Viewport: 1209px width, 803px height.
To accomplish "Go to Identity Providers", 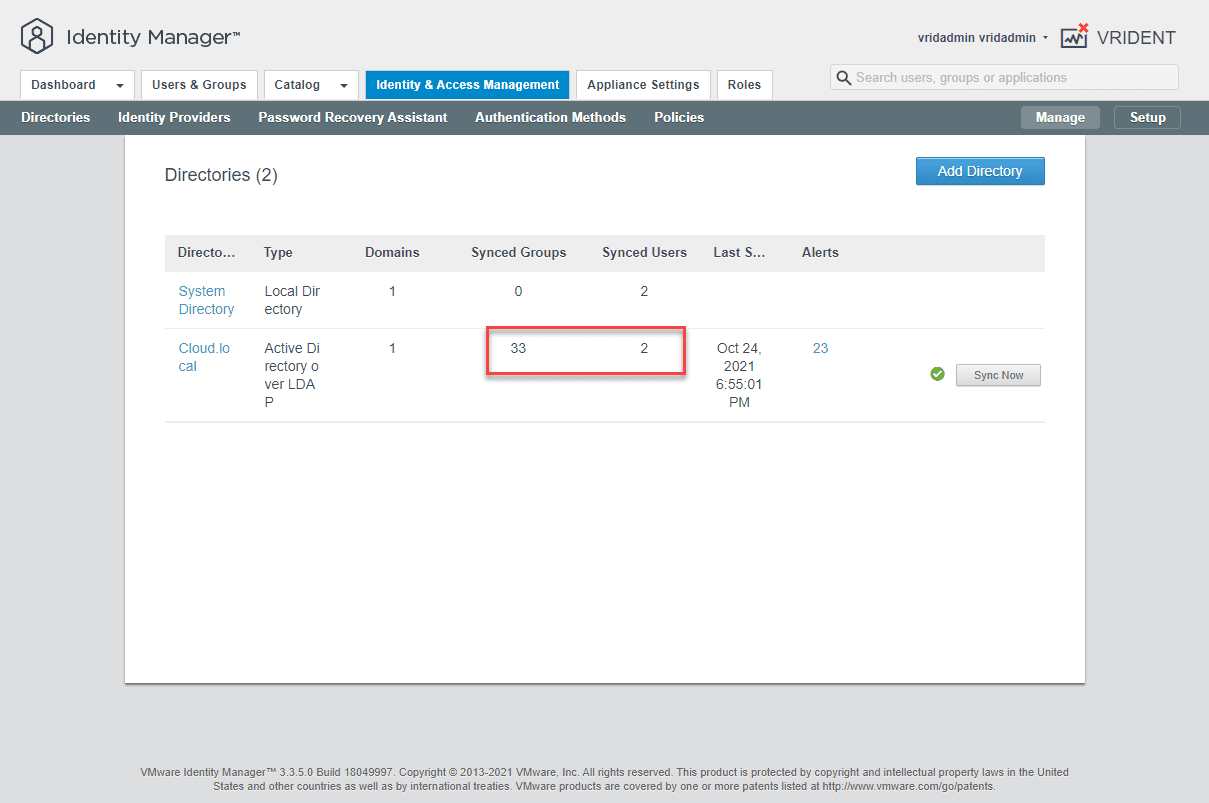I will pyautogui.click(x=174, y=117).
